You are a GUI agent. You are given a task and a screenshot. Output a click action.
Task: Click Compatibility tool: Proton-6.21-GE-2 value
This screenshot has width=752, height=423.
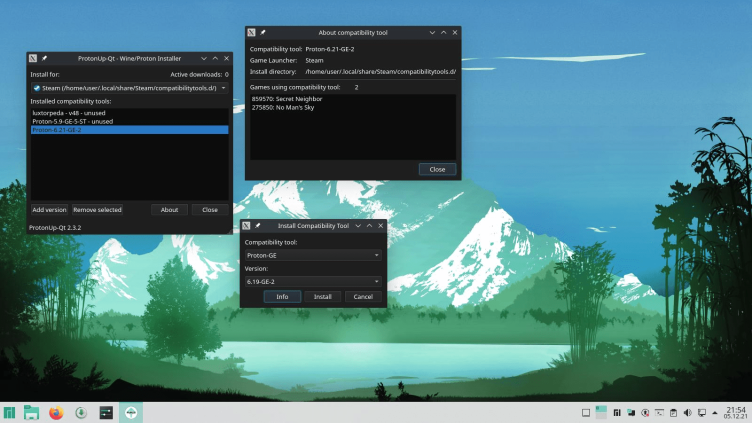tap(330, 49)
